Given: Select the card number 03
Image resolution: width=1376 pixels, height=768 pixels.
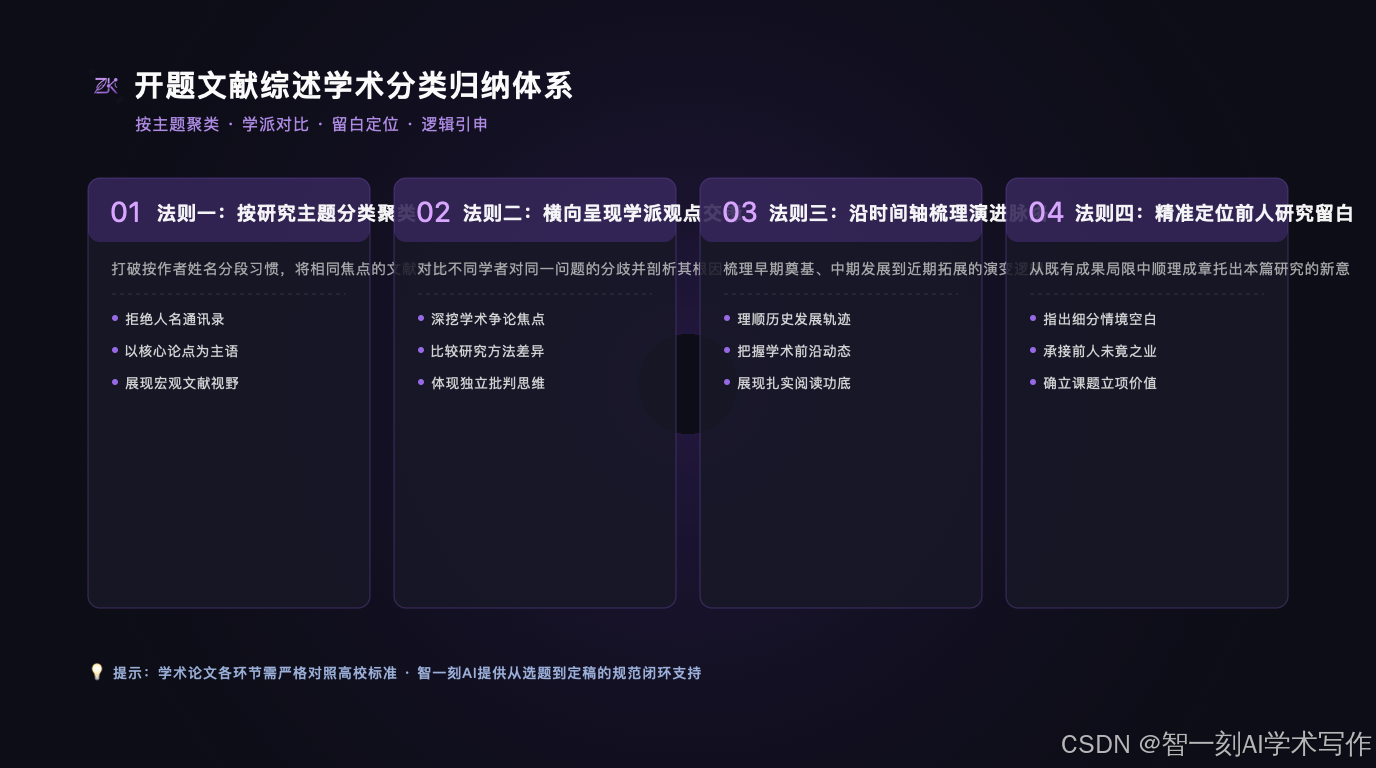Looking at the screenshot, I should pos(739,212).
